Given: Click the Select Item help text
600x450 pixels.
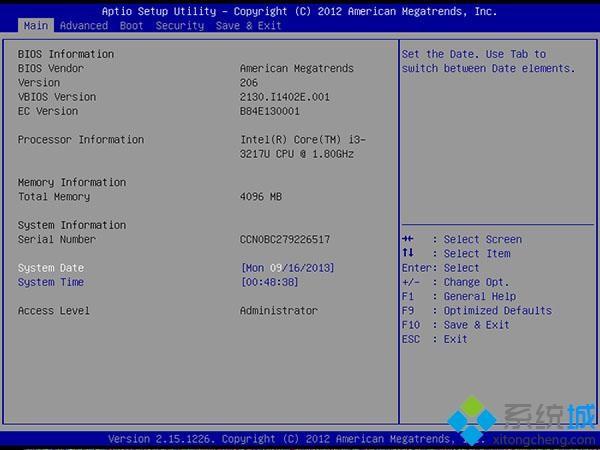Looking at the screenshot, I should point(477,254).
